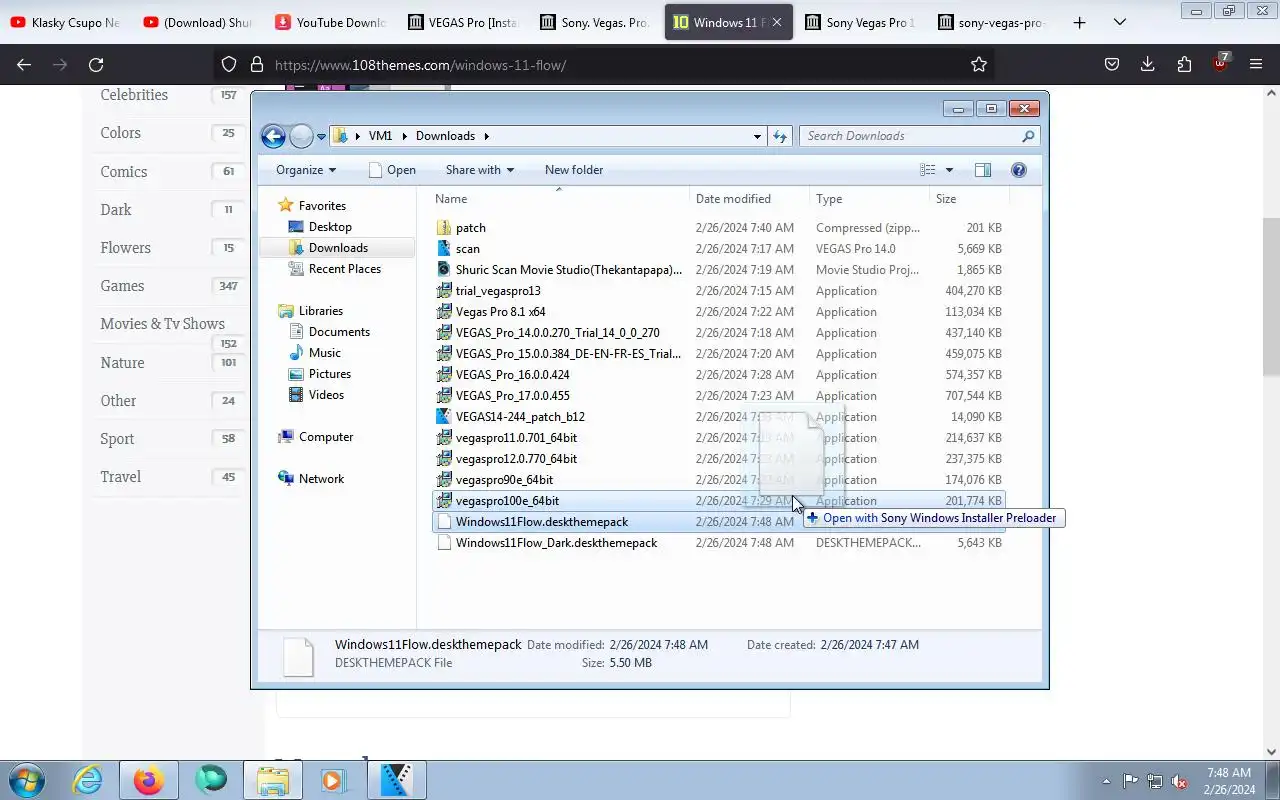Viewport: 1280px width, 800px height.
Task: Save page to Pocket icon
Action: [x=1112, y=65]
